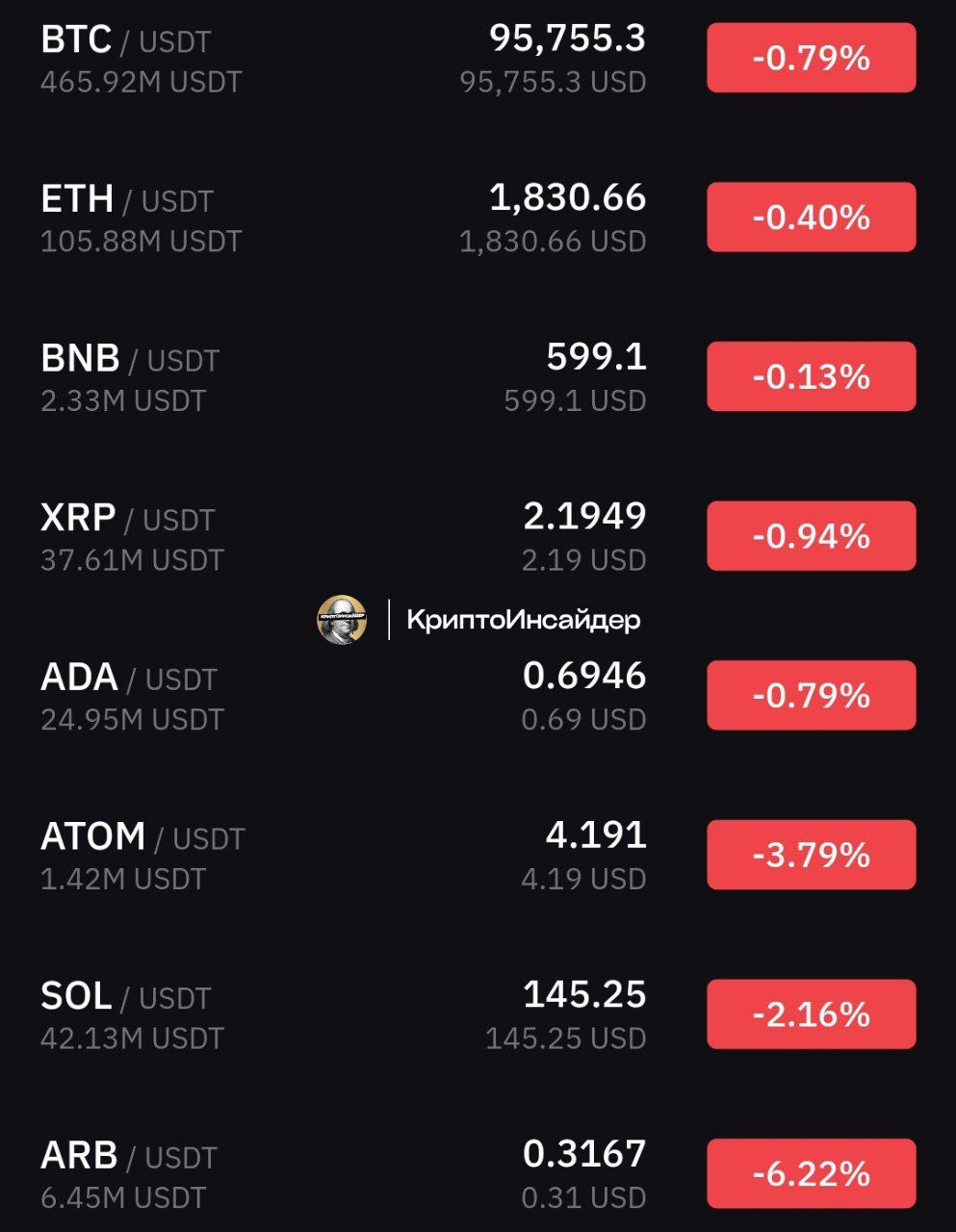The image size is (956, 1232).
Task: Click the -6.22% ARB change badge
Action: (812, 1173)
